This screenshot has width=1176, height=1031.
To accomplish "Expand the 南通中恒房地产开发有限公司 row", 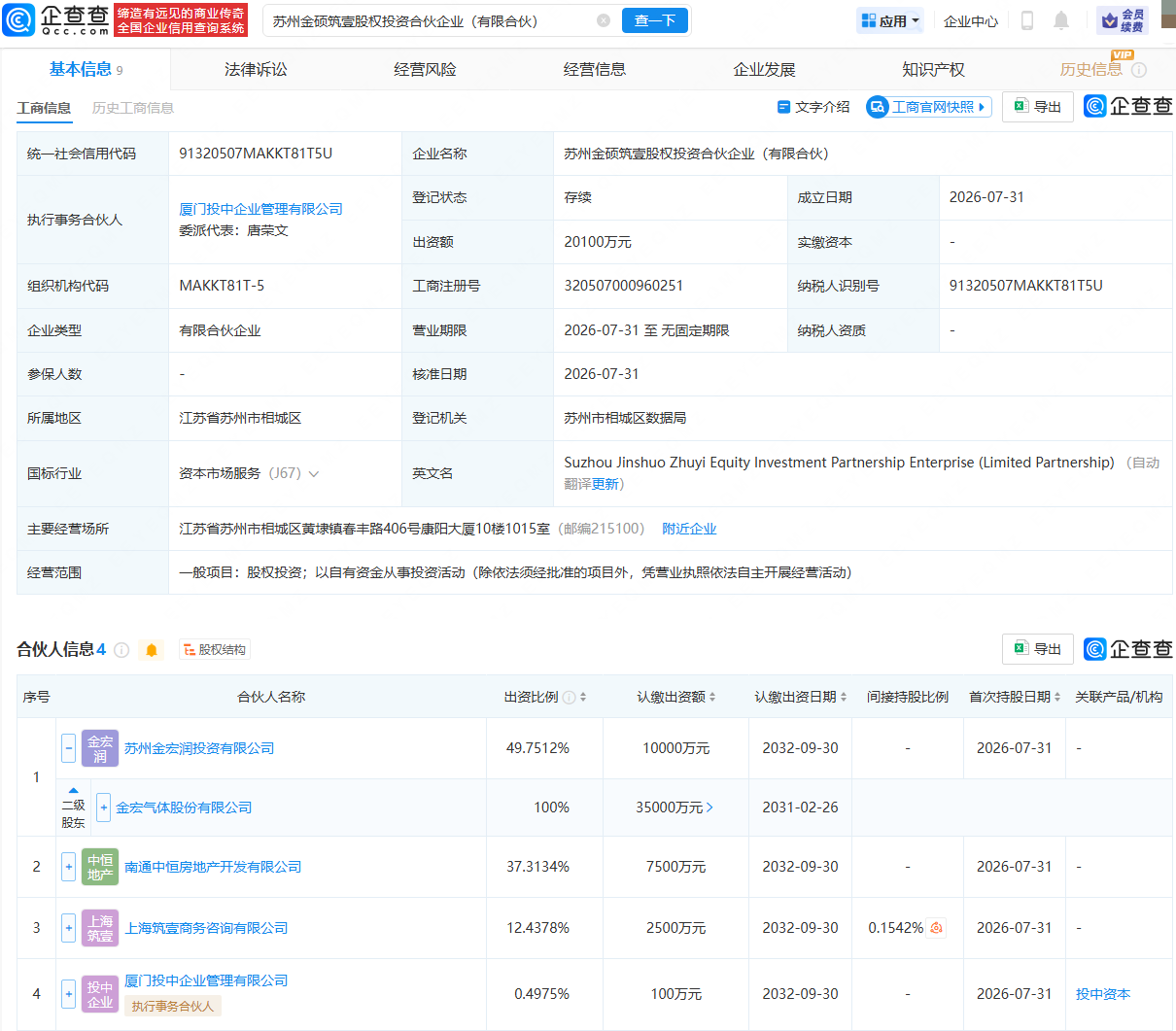I will coord(68,867).
